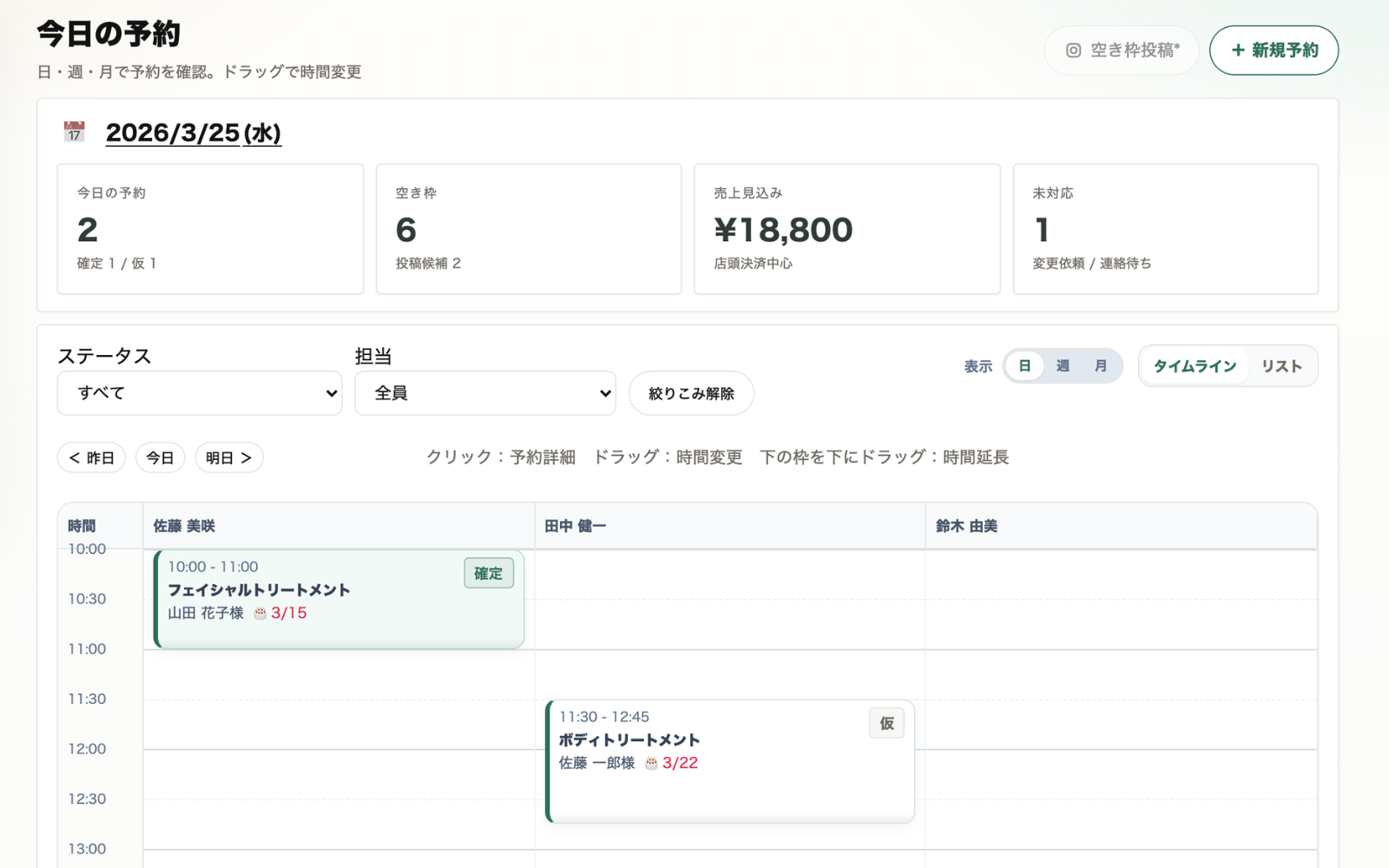The height and width of the screenshot is (868, 1389).
Task: Open the 新規予約 new booking button
Action: click(x=1274, y=50)
